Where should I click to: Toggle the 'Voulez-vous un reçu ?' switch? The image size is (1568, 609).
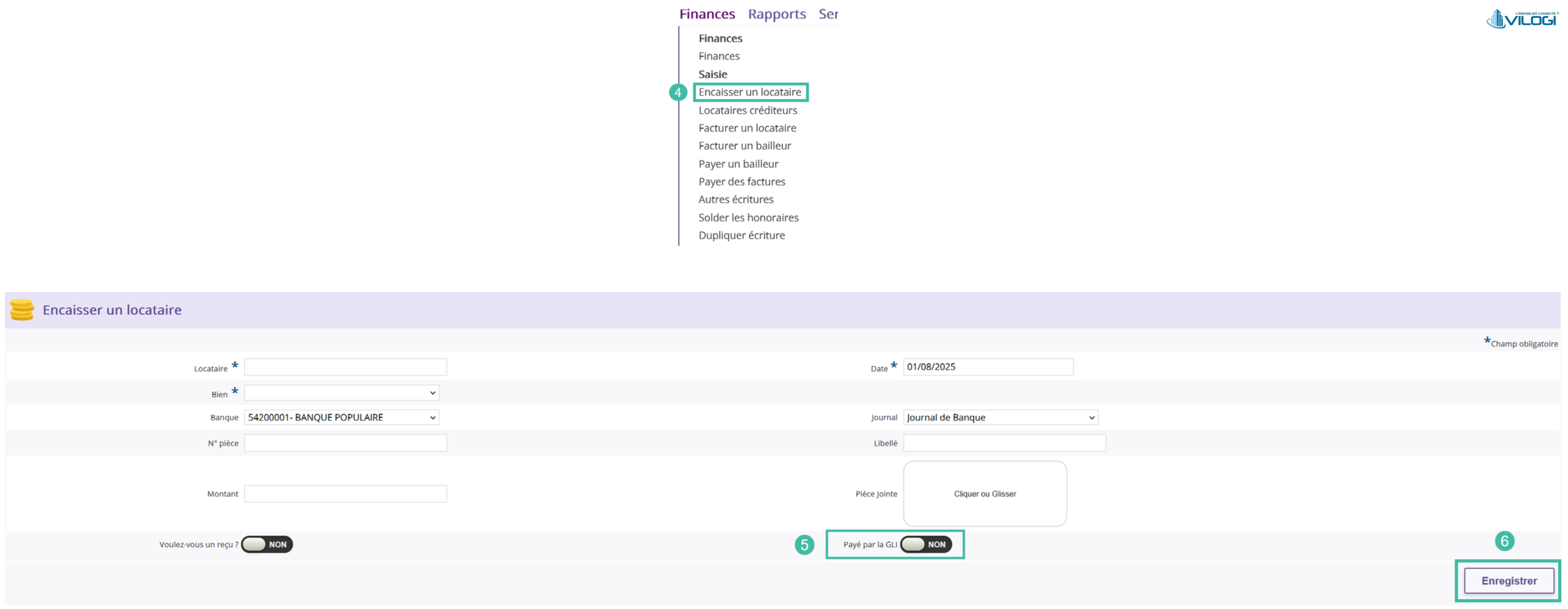267,544
